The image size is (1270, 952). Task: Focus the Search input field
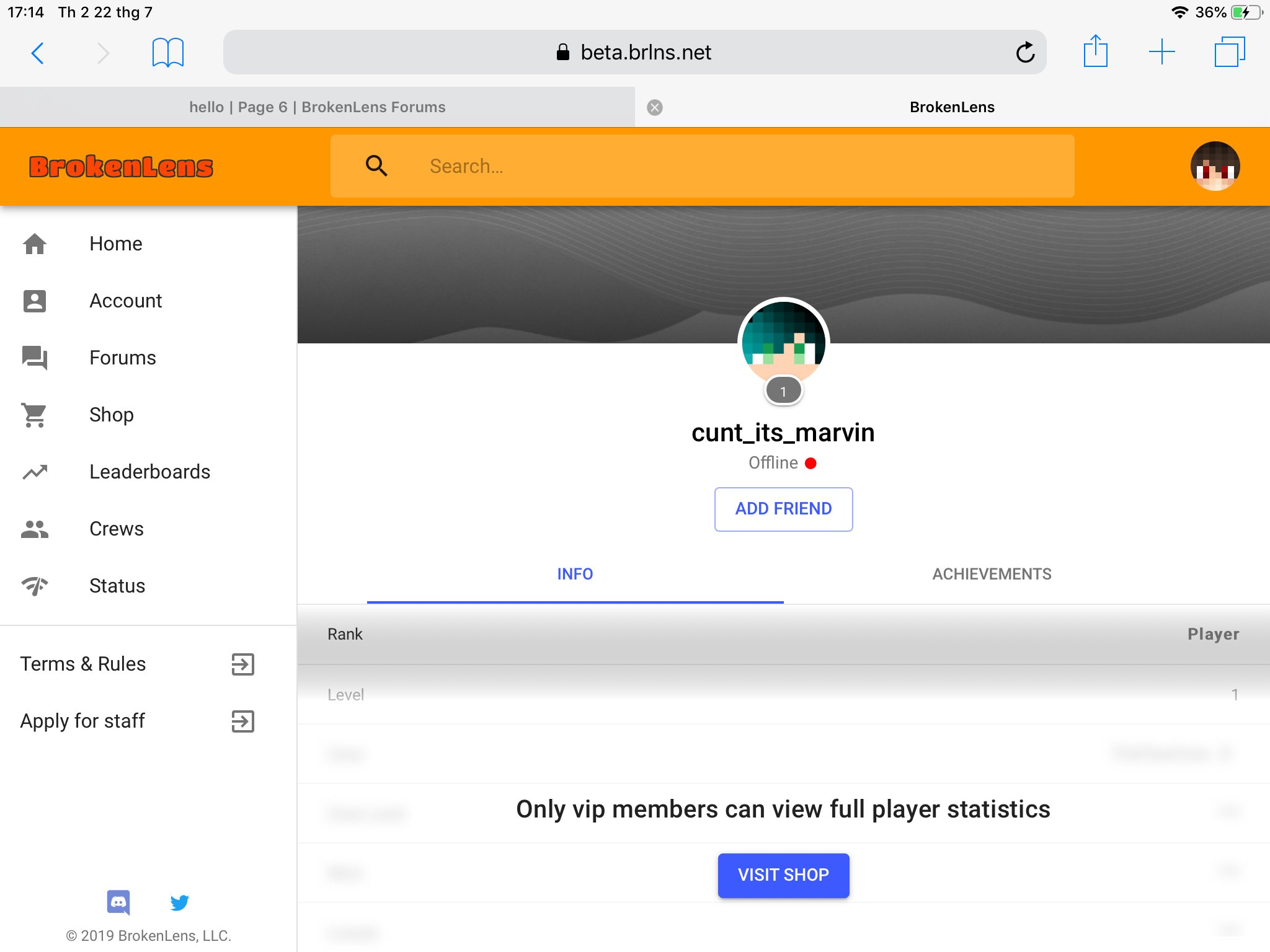coord(703,166)
